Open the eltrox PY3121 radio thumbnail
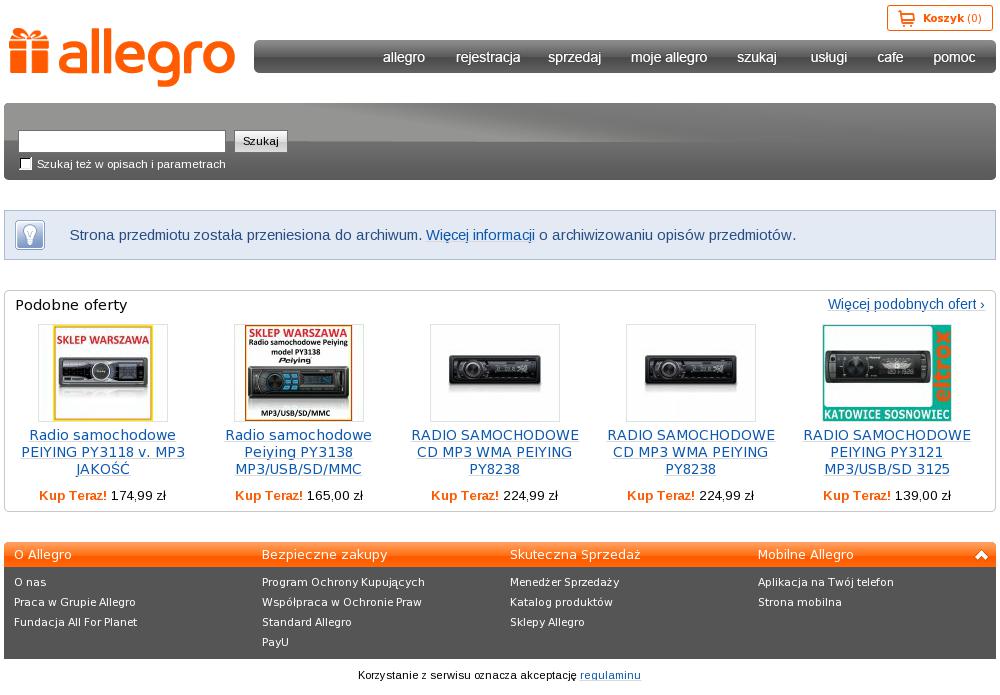 pos(887,373)
